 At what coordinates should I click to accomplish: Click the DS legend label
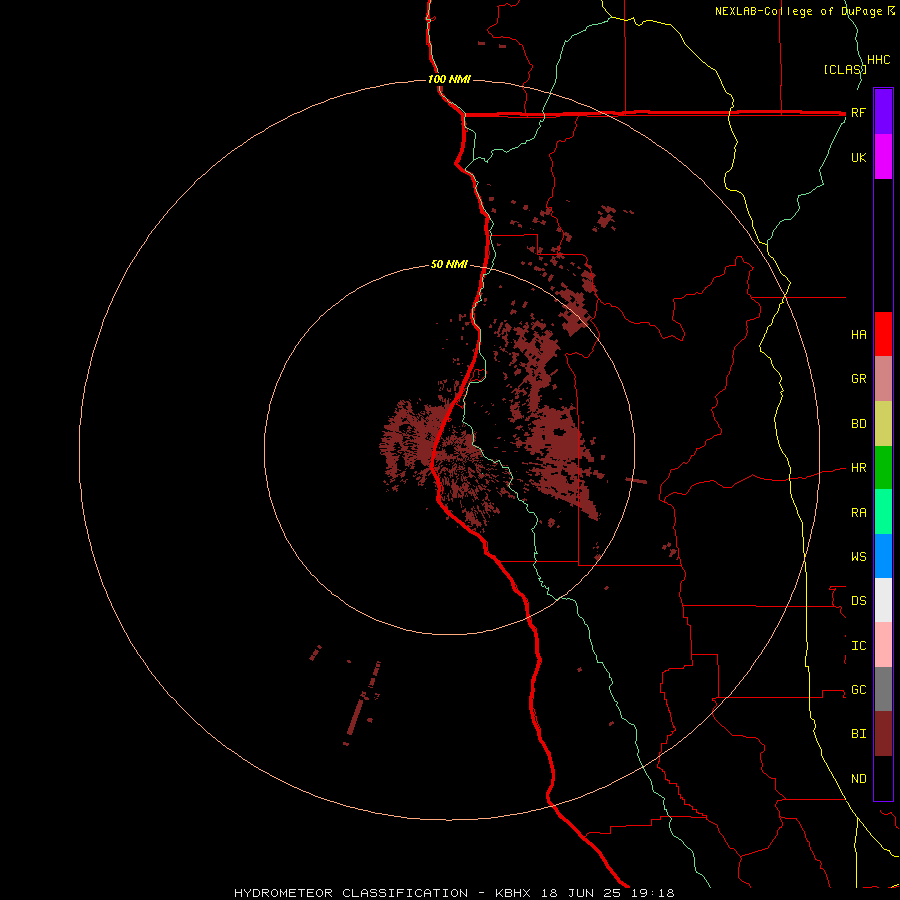(859, 600)
